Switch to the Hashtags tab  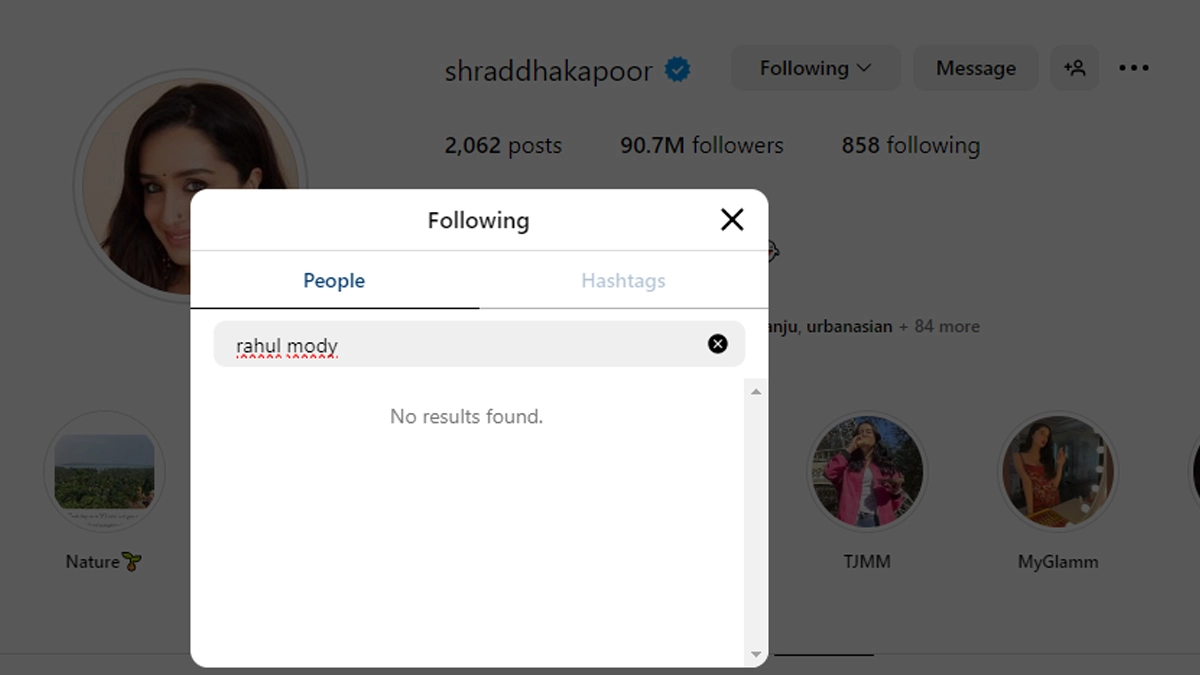pyautogui.click(x=624, y=280)
